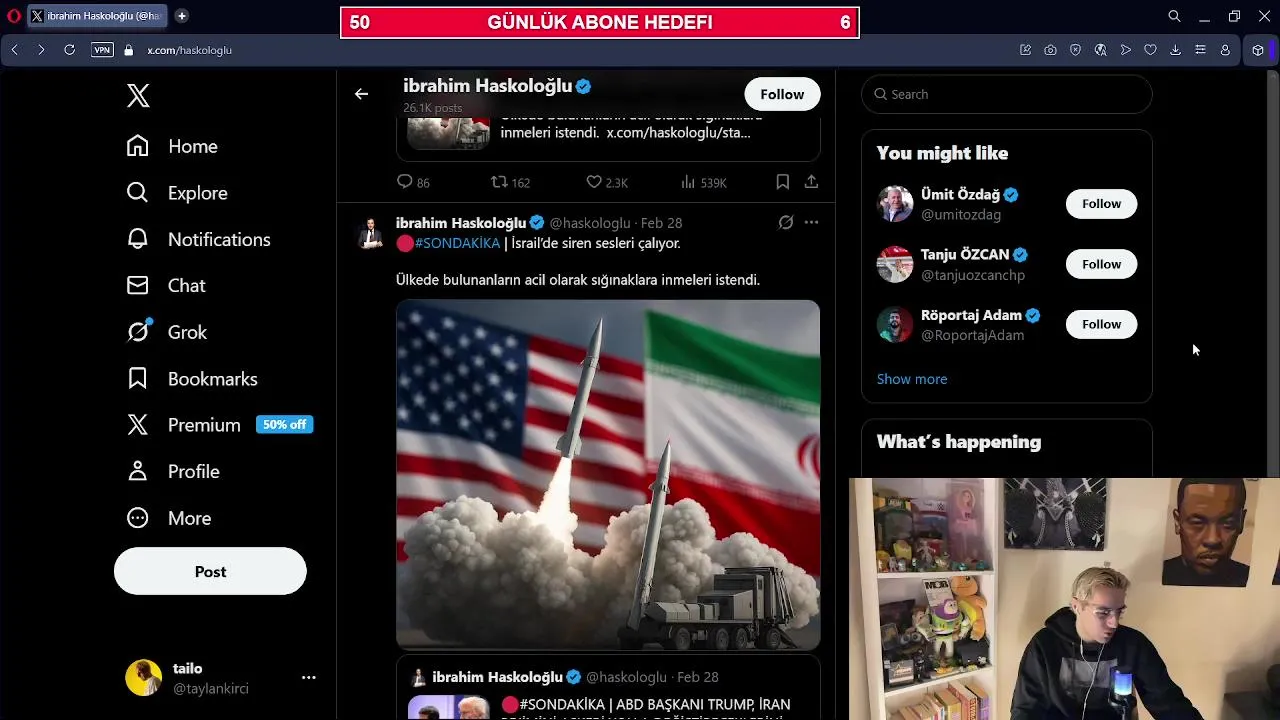Take a snapshot with the camera icon

point(1050,50)
